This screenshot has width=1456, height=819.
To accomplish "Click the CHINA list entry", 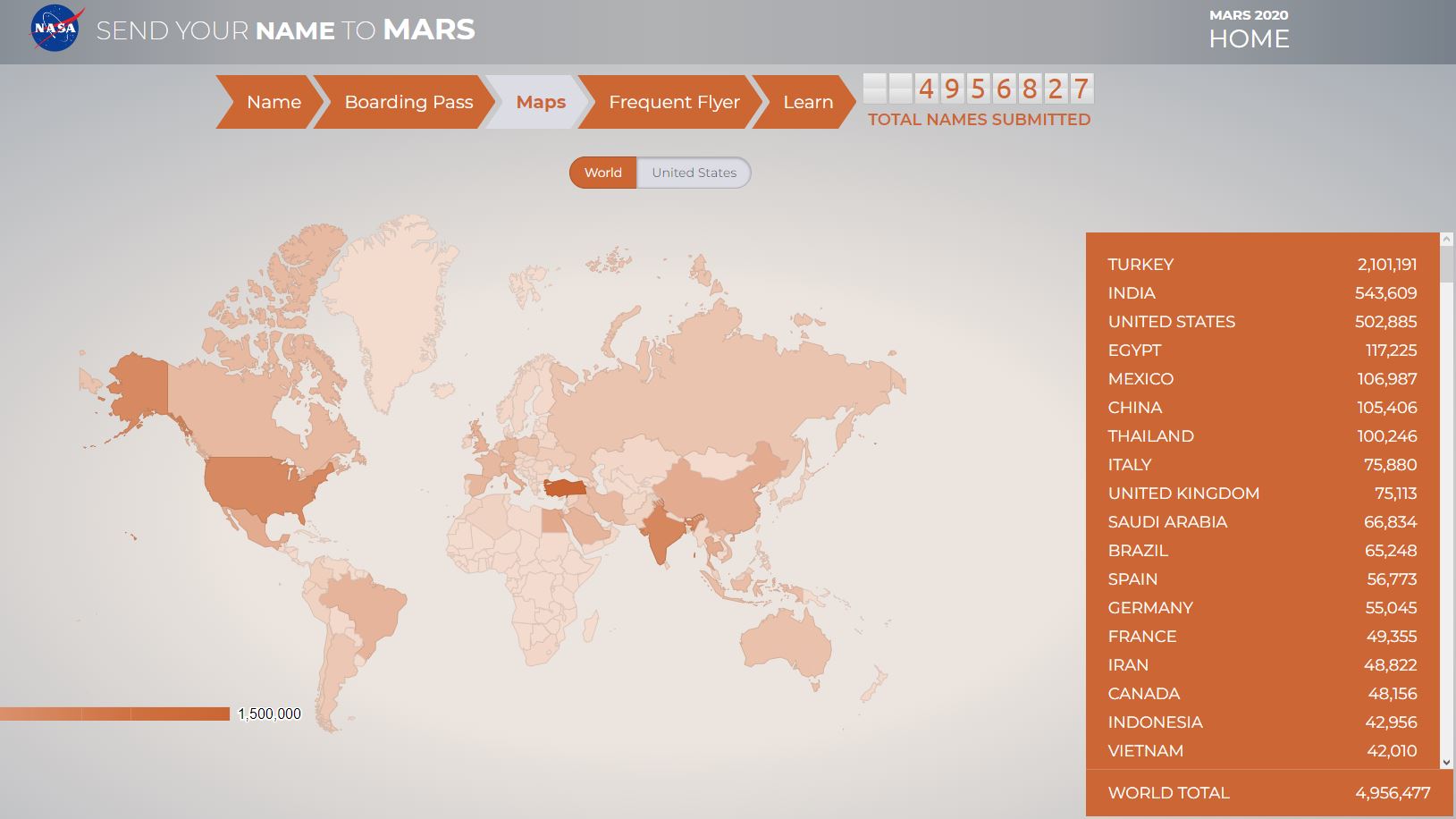I will [1262, 408].
